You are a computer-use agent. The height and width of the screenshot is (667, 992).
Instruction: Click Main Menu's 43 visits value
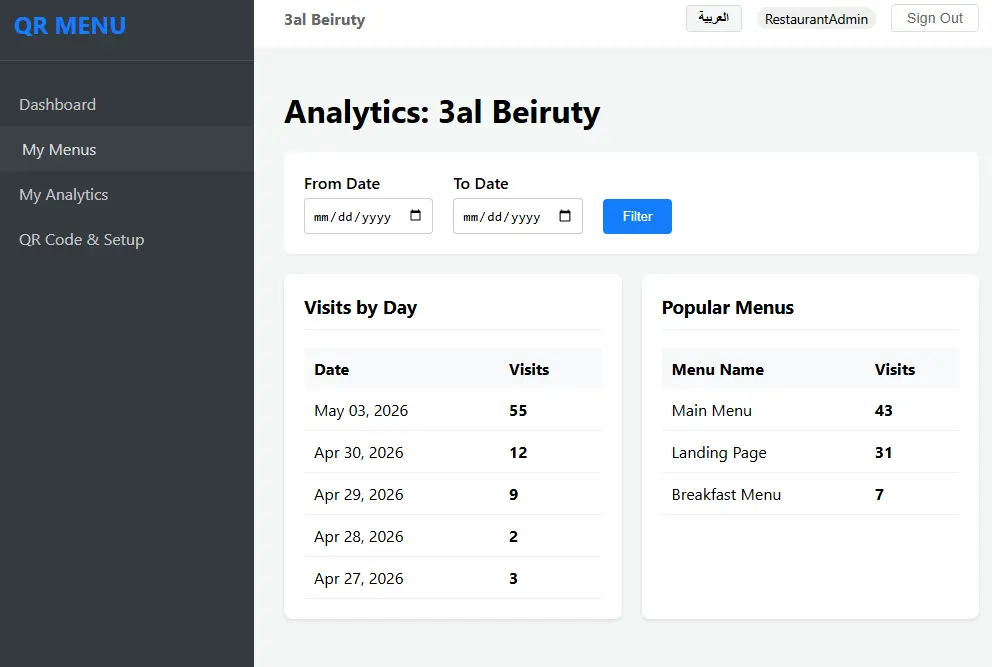(884, 411)
